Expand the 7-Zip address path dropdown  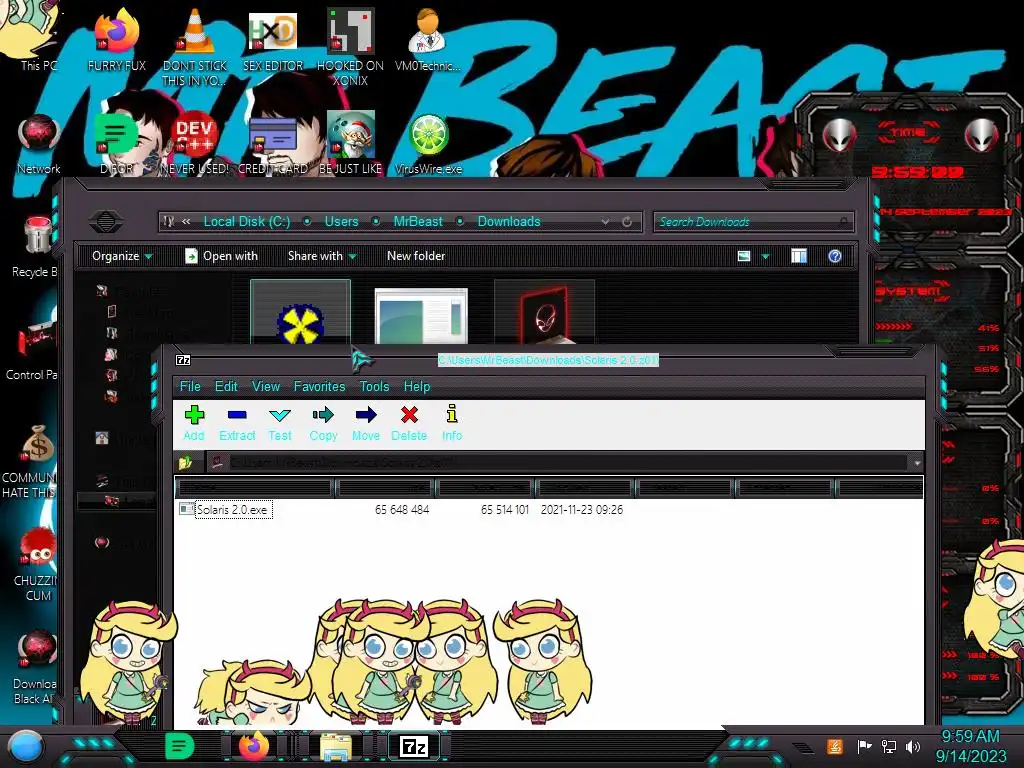(917, 463)
